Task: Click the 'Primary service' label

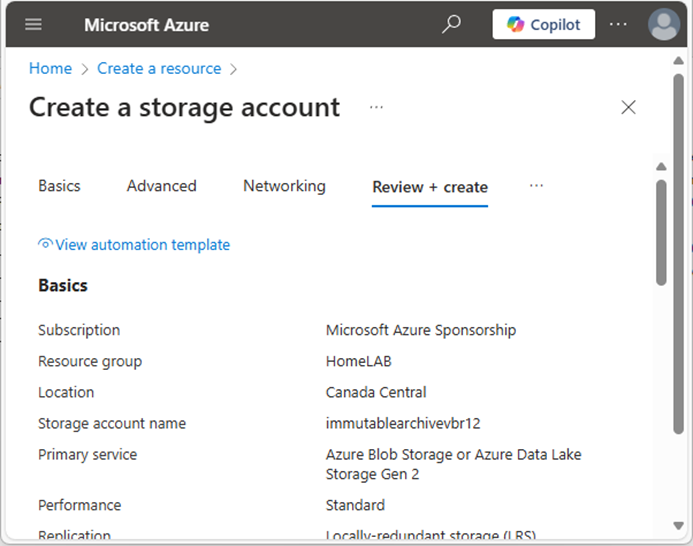Action: point(88,455)
